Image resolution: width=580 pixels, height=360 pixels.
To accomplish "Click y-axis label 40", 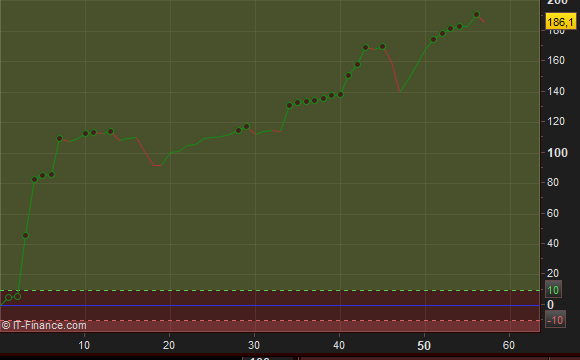I will [553, 243].
